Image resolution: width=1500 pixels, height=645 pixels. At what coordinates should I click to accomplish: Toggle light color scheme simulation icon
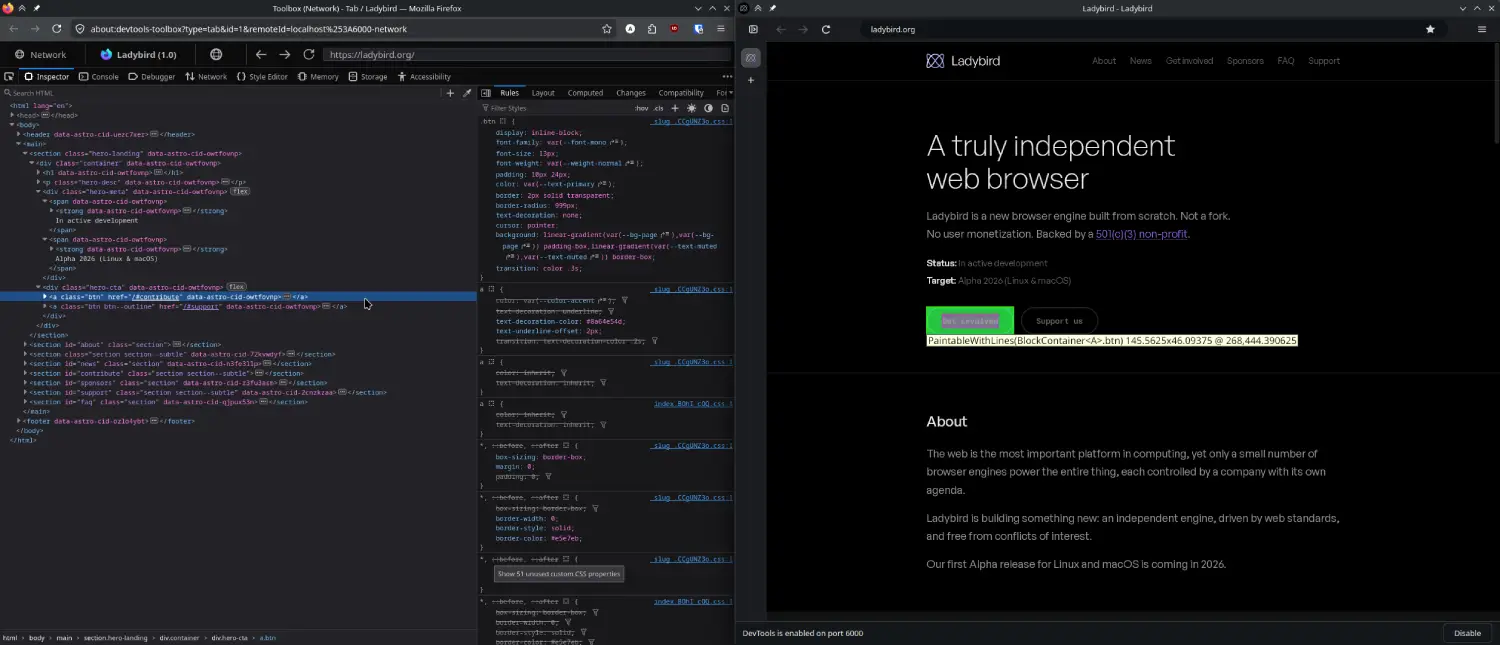pyautogui.click(x=692, y=108)
